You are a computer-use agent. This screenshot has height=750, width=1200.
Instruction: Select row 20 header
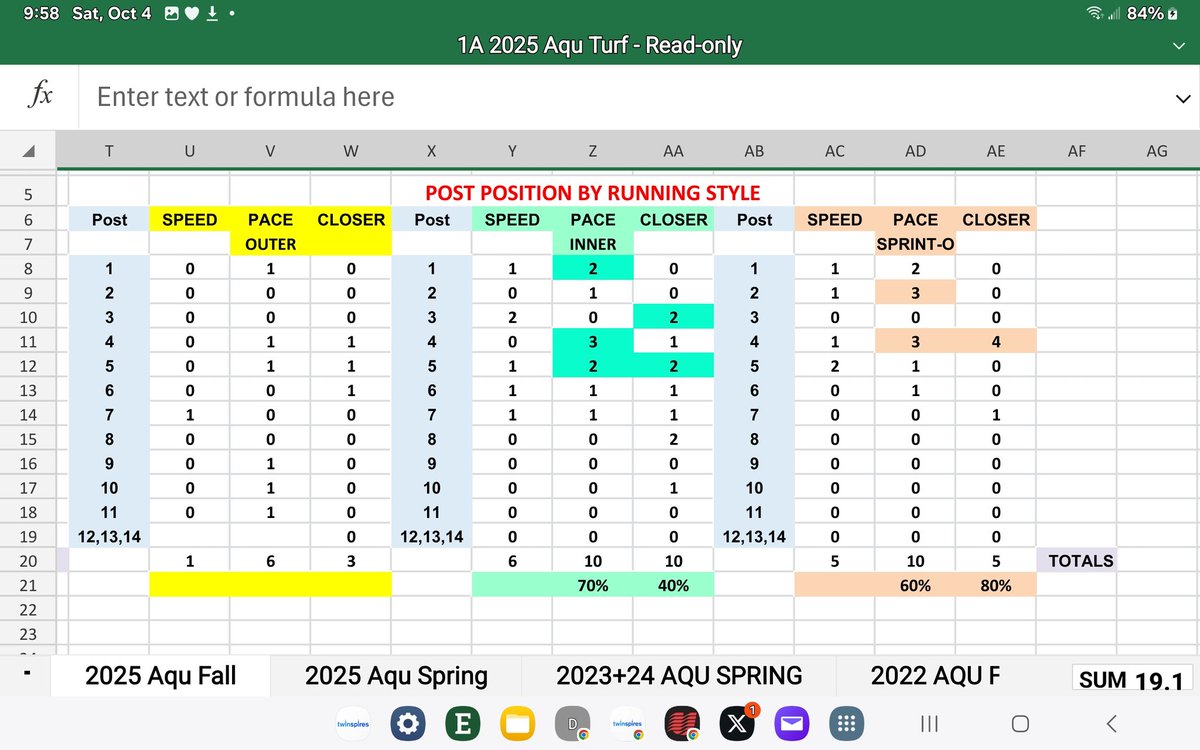28,561
